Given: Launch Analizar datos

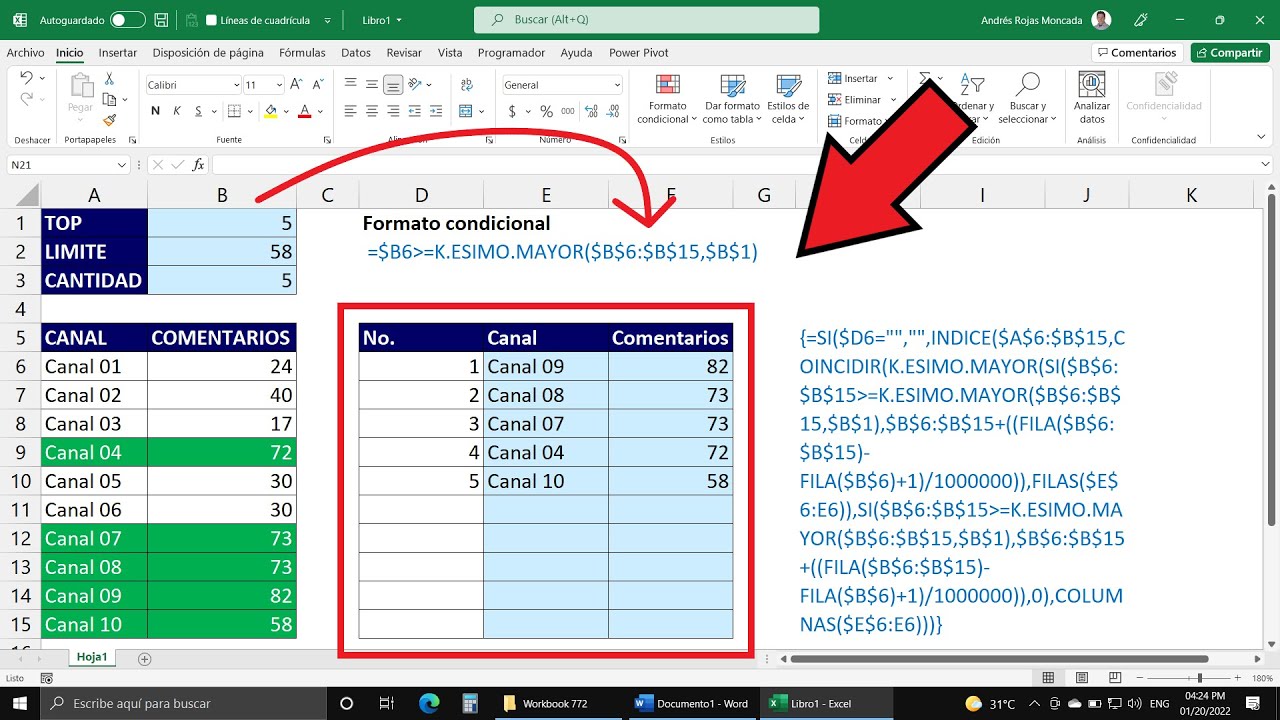Looking at the screenshot, I should 1090,98.
